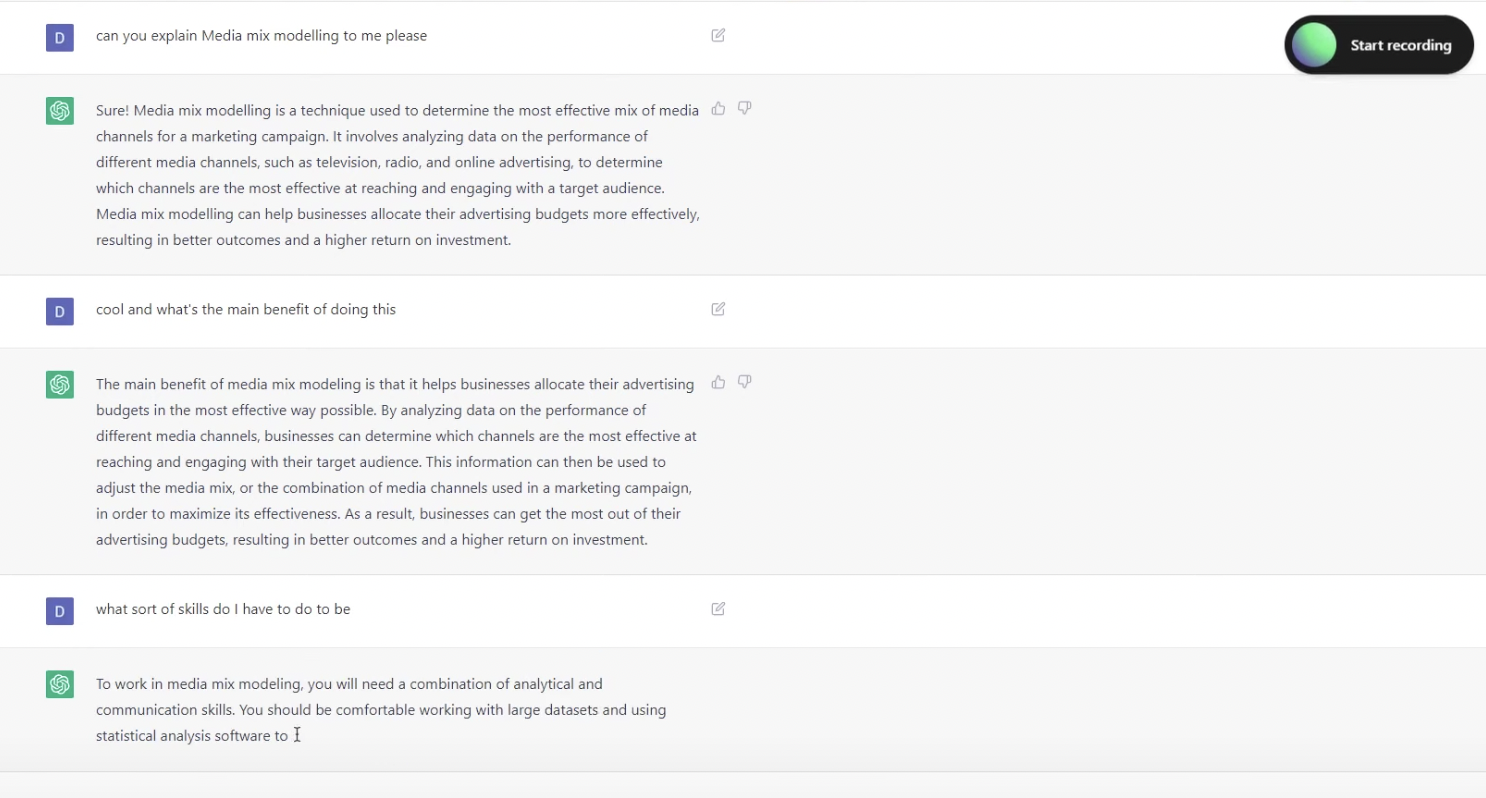
Task: Give a thumbs up to the first response
Action: (718, 108)
